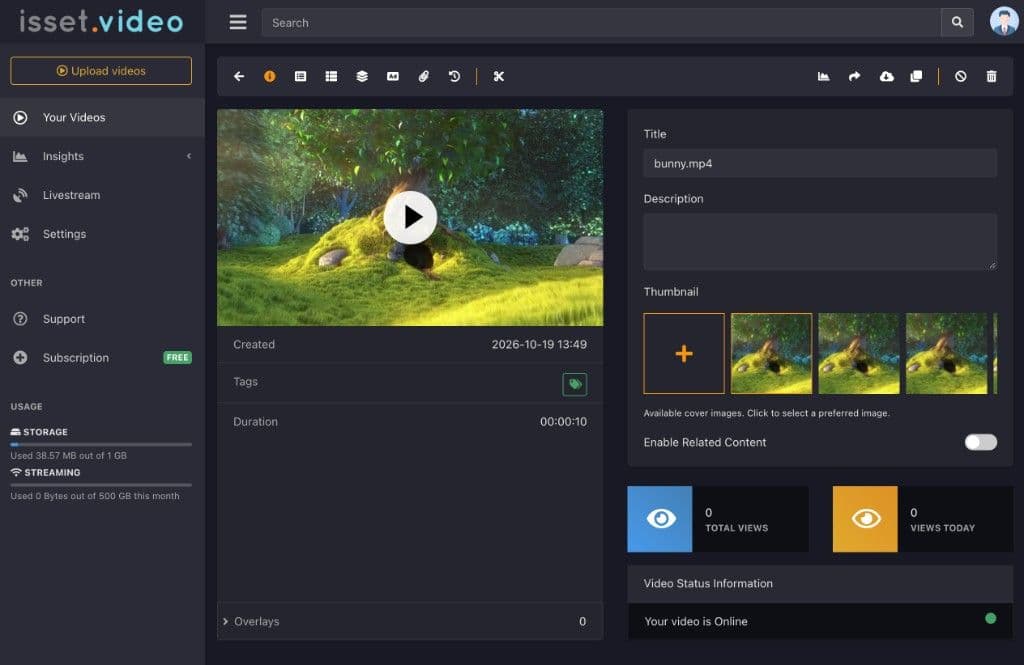The image size is (1024, 665).
Task: Click the storage usage bar
Action: (x=101, y=444)
